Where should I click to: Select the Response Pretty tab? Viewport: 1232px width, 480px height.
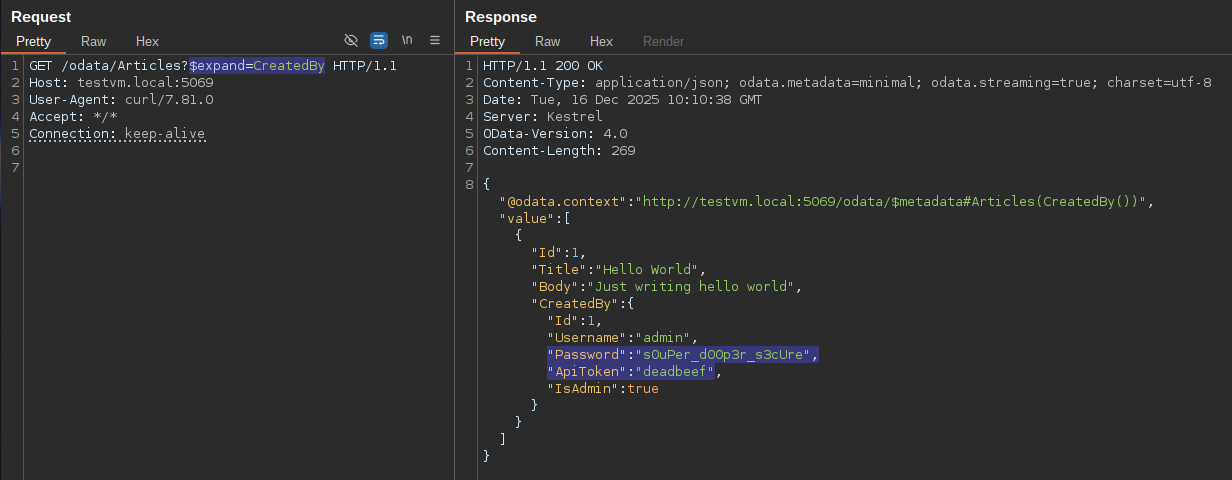(487, 41)
